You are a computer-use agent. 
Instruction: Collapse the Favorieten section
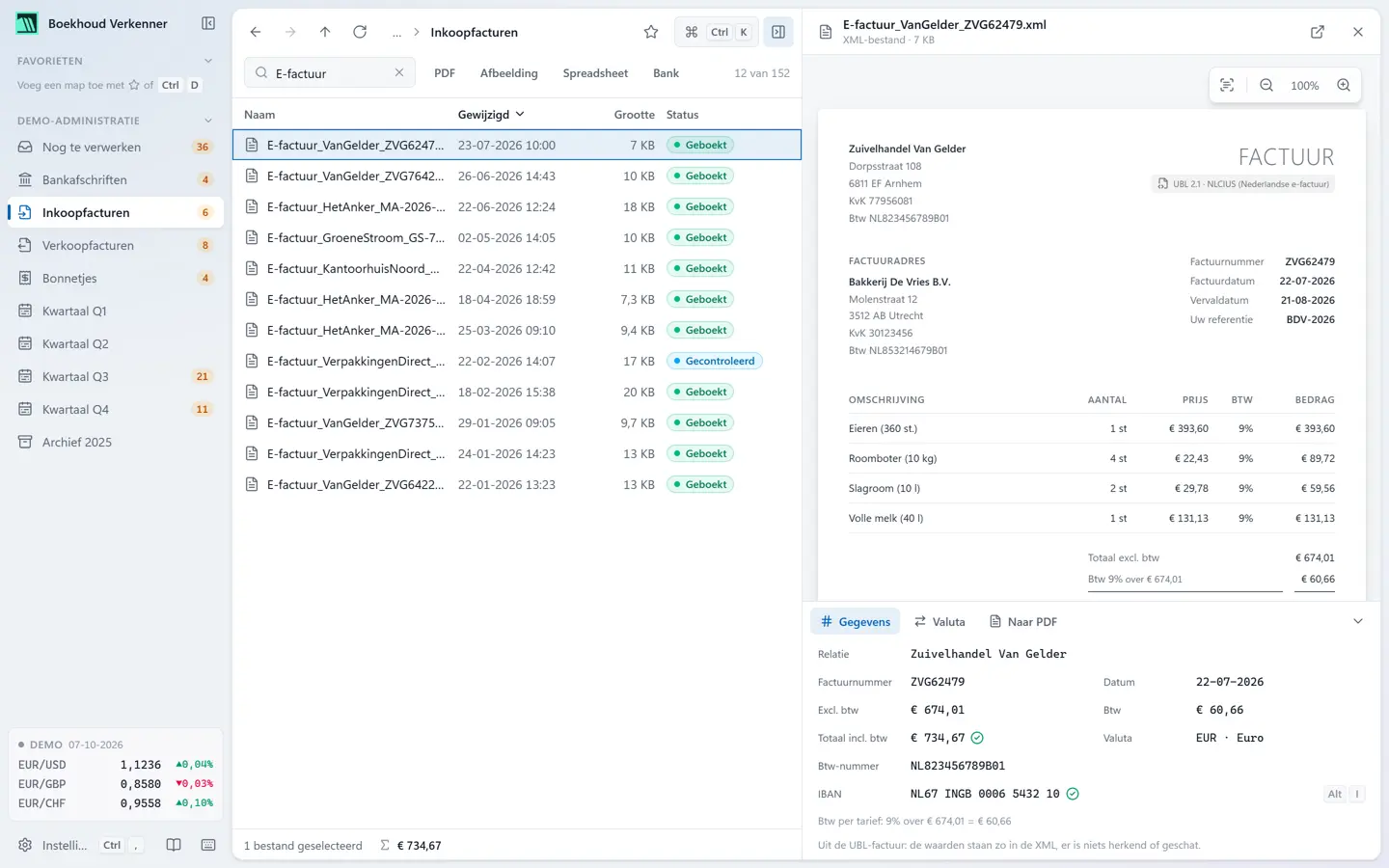[x=208, y=61]
